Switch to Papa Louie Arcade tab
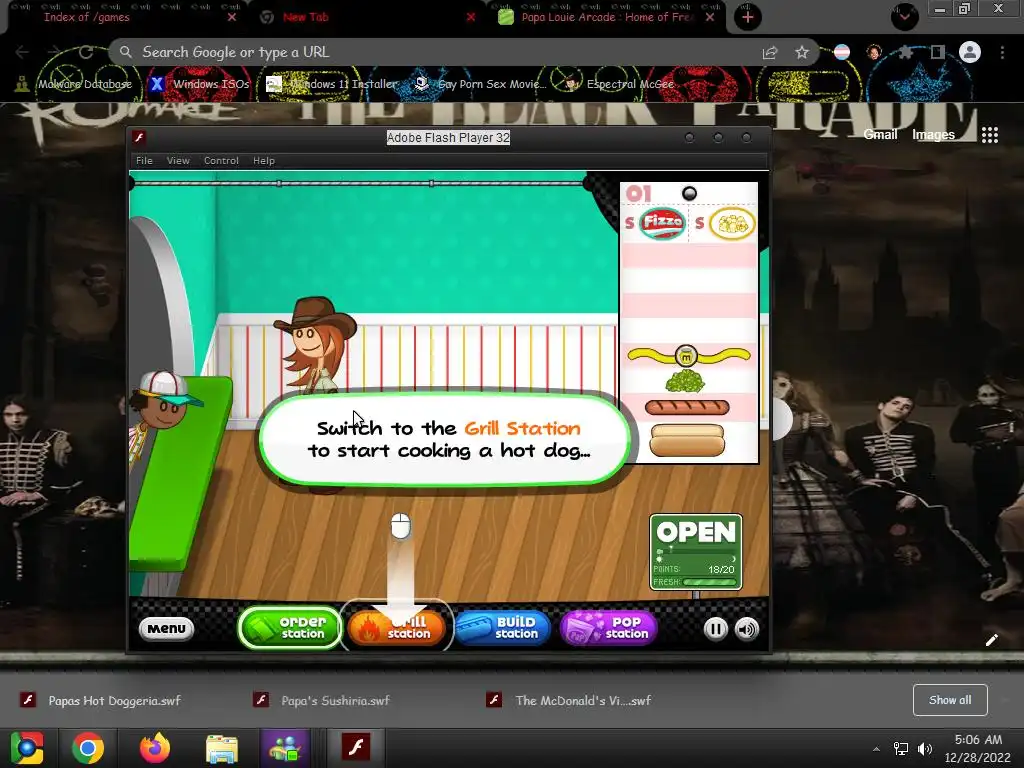 606,17
